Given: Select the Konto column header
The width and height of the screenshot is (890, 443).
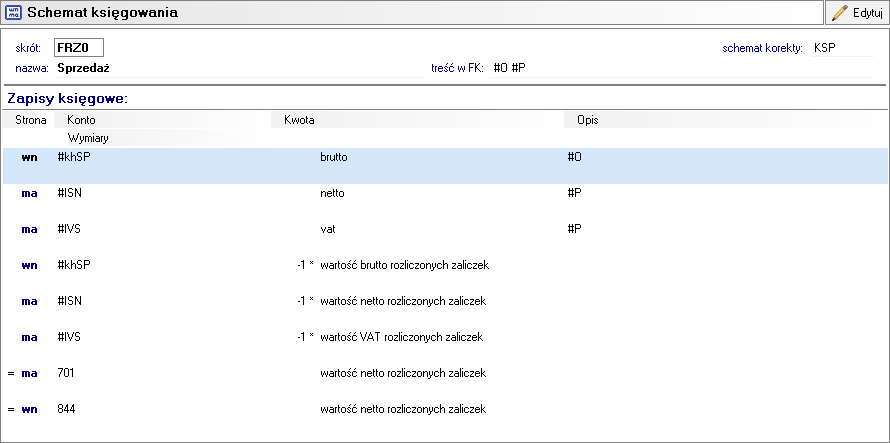Looking at the screenshot, I should tap(82, 120).
